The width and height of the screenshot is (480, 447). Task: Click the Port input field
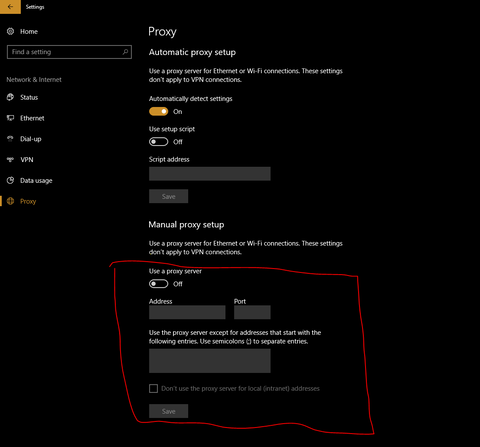tap(252, 312)
